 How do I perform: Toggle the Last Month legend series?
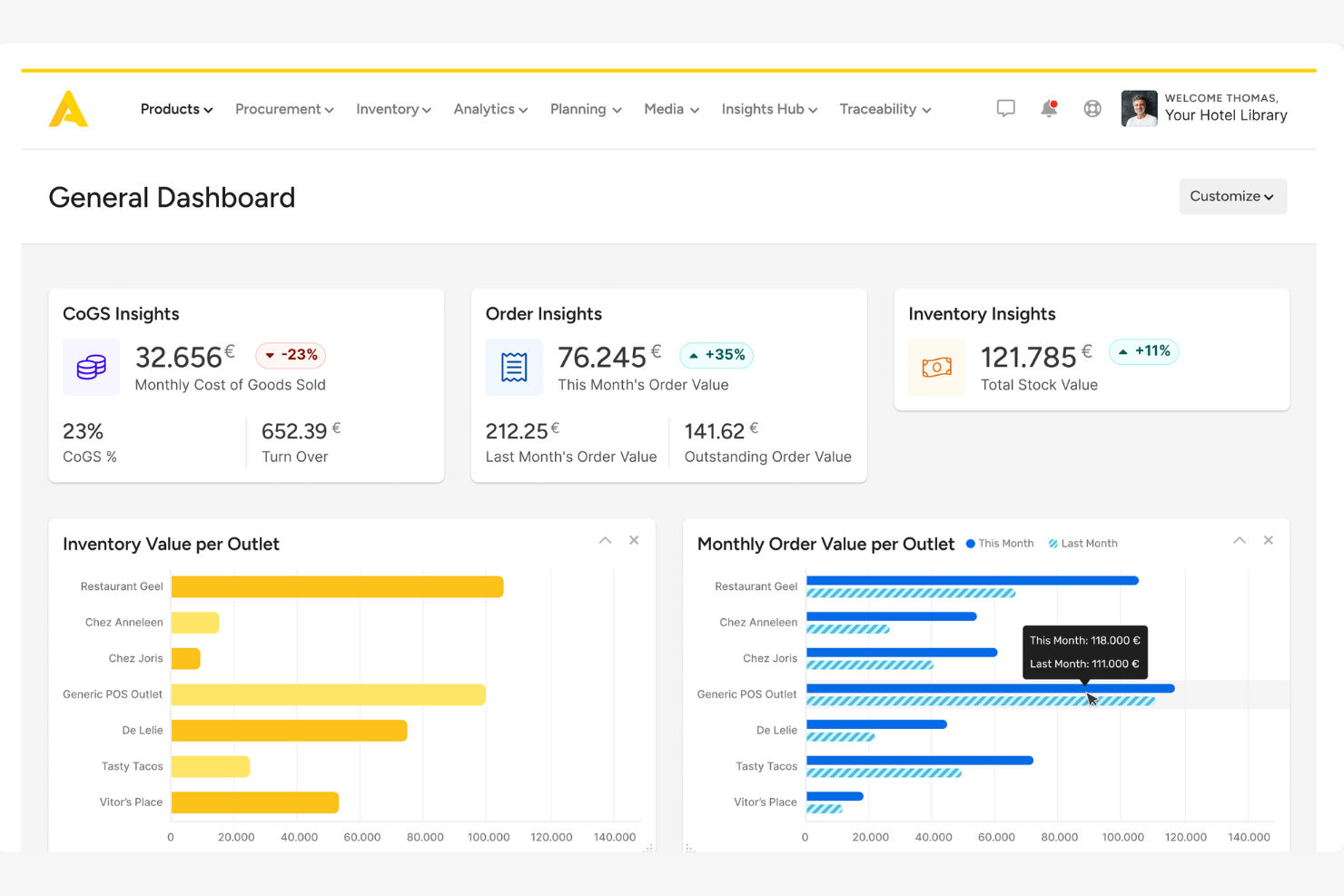click(x=1082, y=543)
